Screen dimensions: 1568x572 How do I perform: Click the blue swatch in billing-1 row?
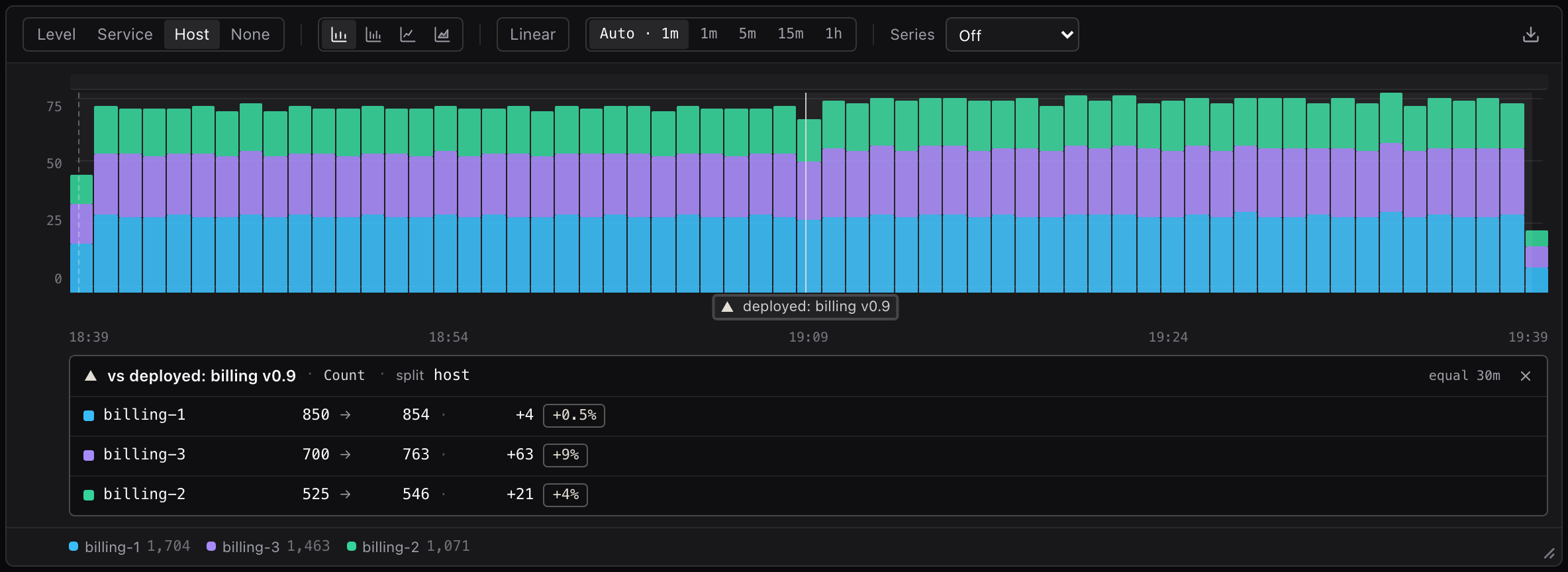click(89, 416)
